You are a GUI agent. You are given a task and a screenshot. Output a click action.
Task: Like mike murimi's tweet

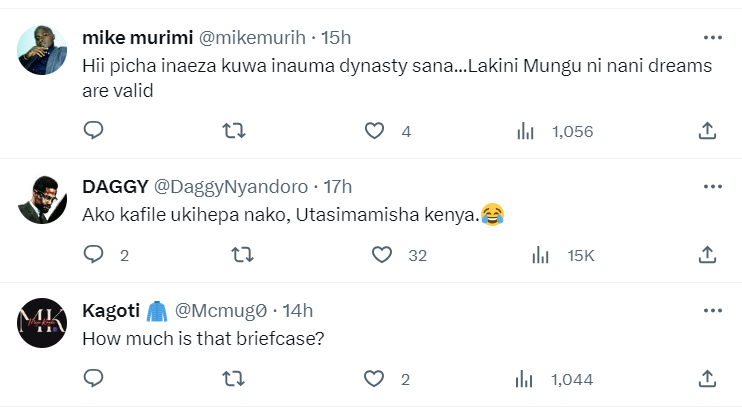[374, 131]
